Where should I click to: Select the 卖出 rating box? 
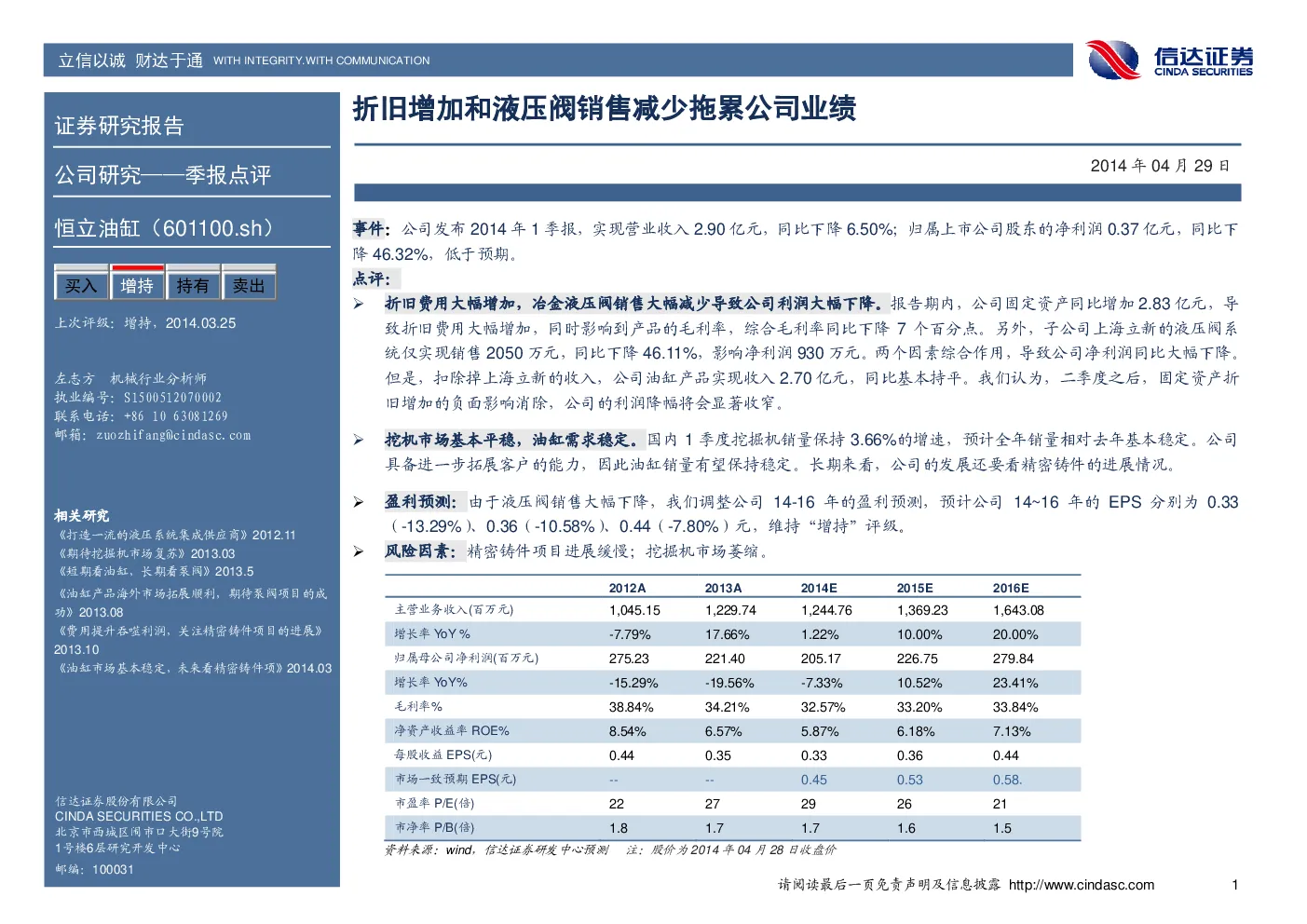pos(249,286)
